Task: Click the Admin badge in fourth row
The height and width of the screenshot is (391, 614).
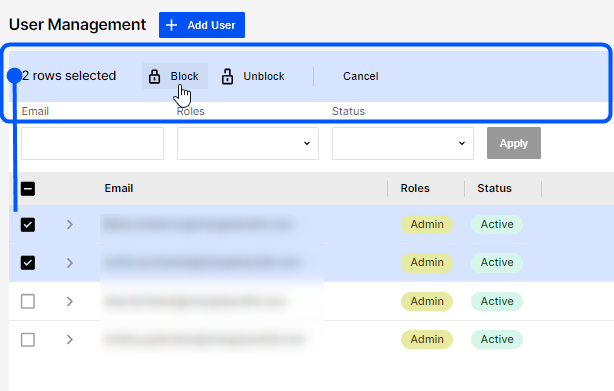Action: [427, 339]
